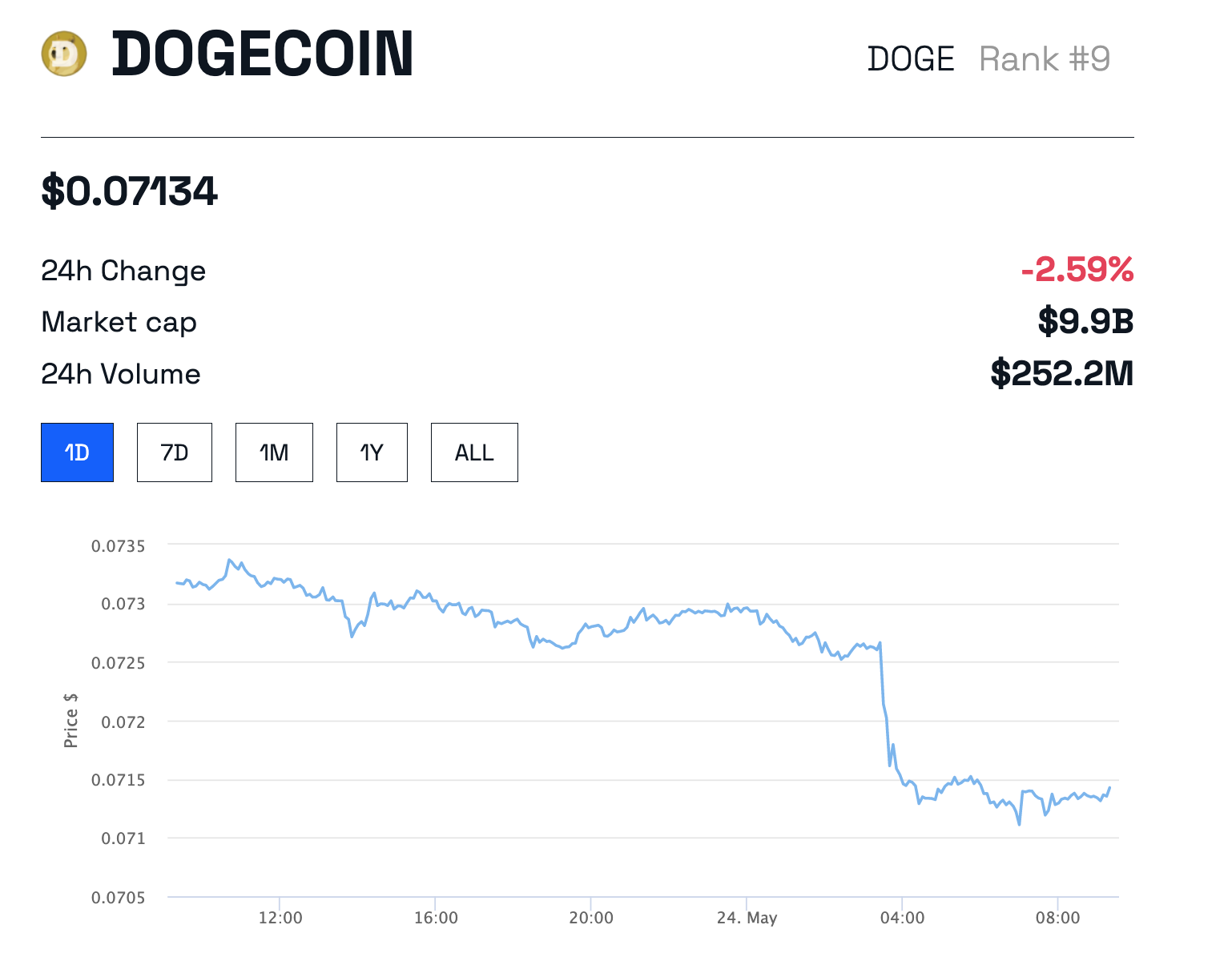Click the Dogecoin logo icon
The width and height of the screenshot is (1232, 961).
click(x=64, y=54)
